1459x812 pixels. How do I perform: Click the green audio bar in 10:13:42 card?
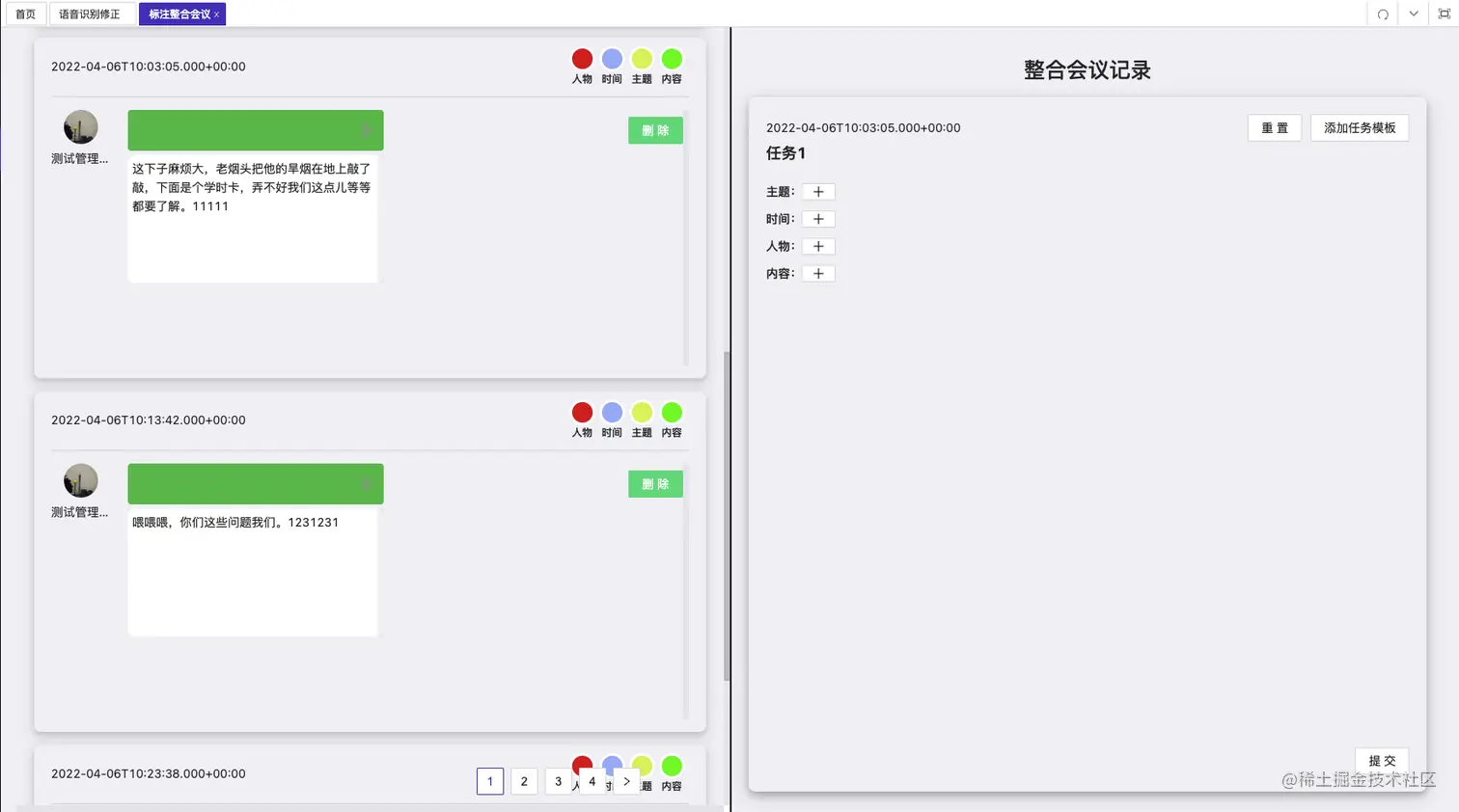point(256,484)
